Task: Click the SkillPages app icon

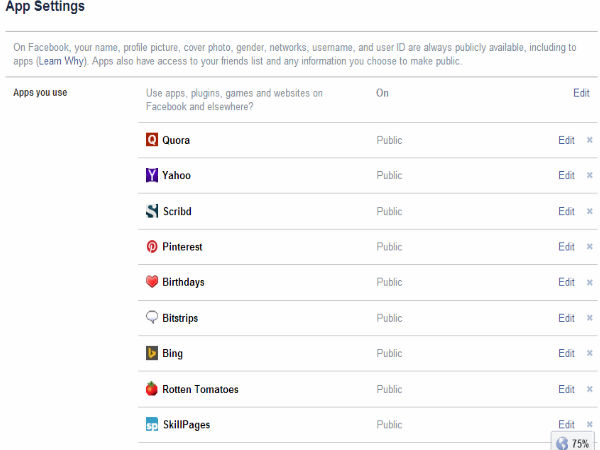Action: click(x=152, y=425)
